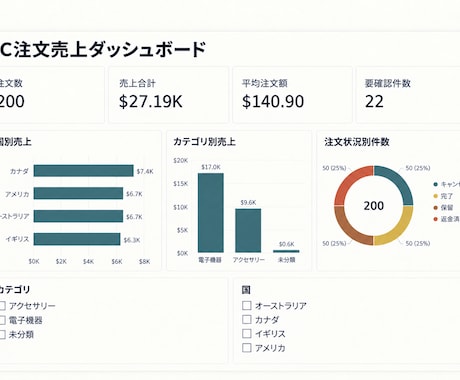Click the カナダ row label in bar chart
460x380 pixels.
pos(19,171)
